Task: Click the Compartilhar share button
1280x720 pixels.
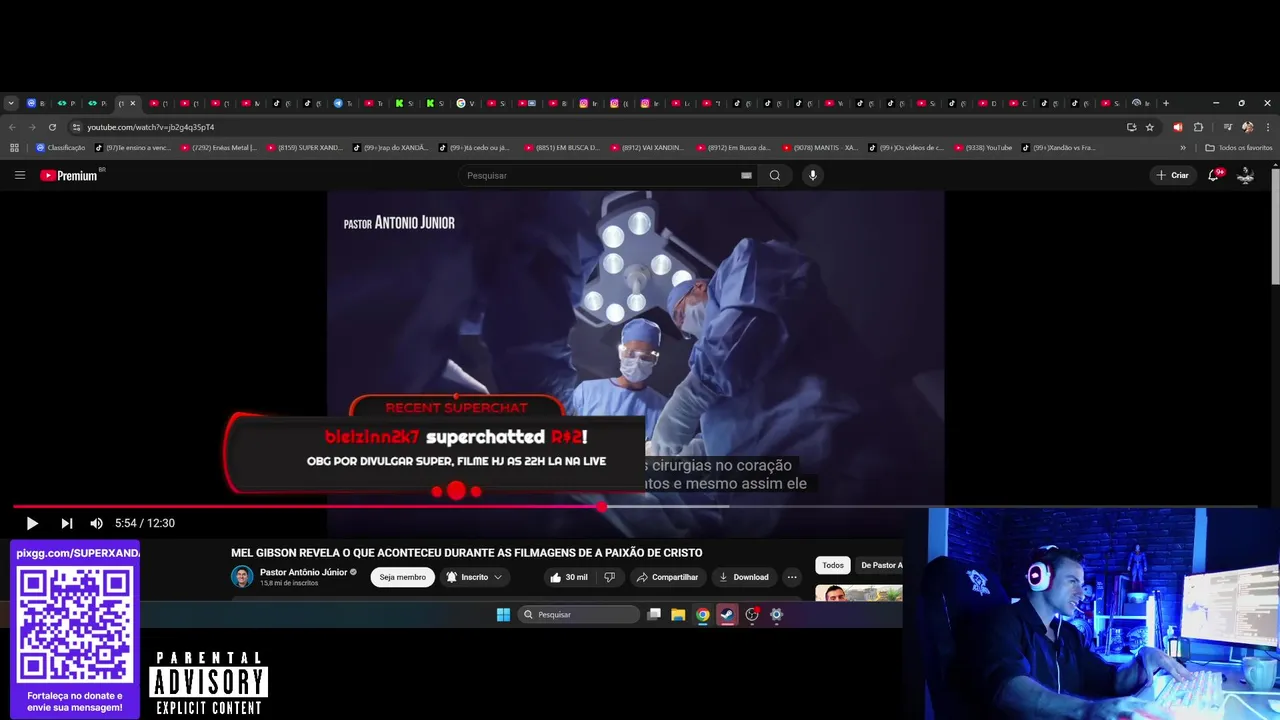Action: [x=667, y=577]
